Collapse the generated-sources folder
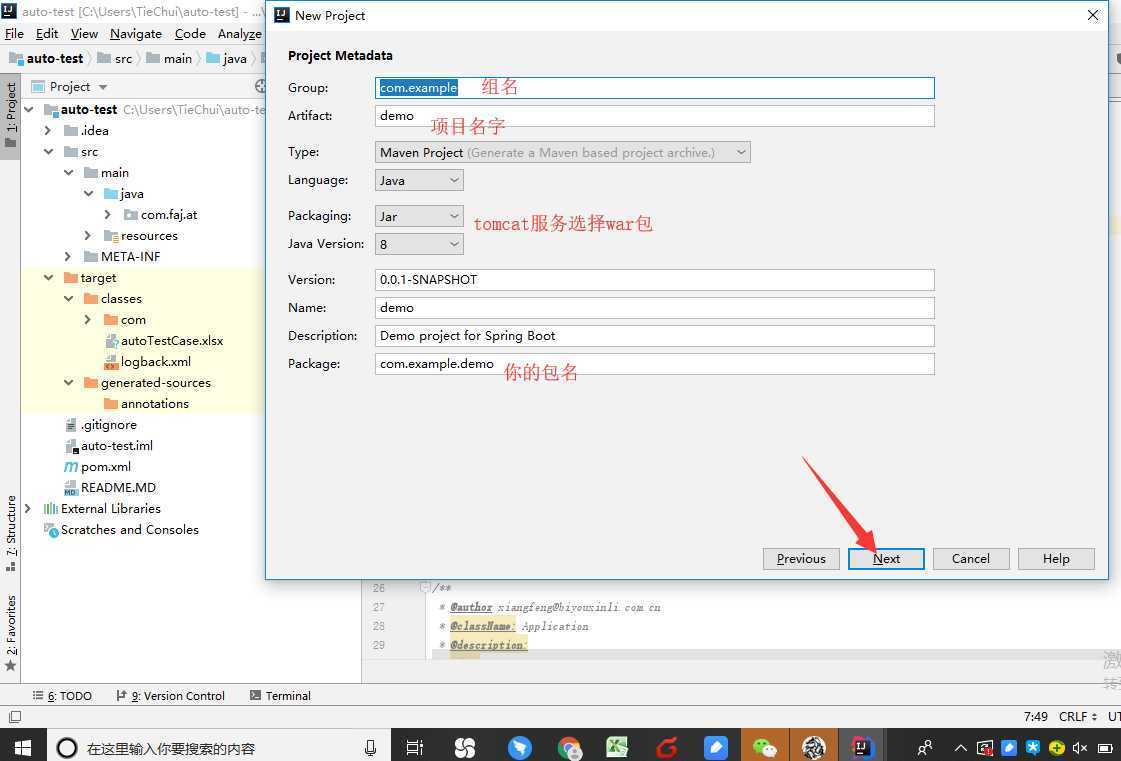1121x761 pixels. 68,383
